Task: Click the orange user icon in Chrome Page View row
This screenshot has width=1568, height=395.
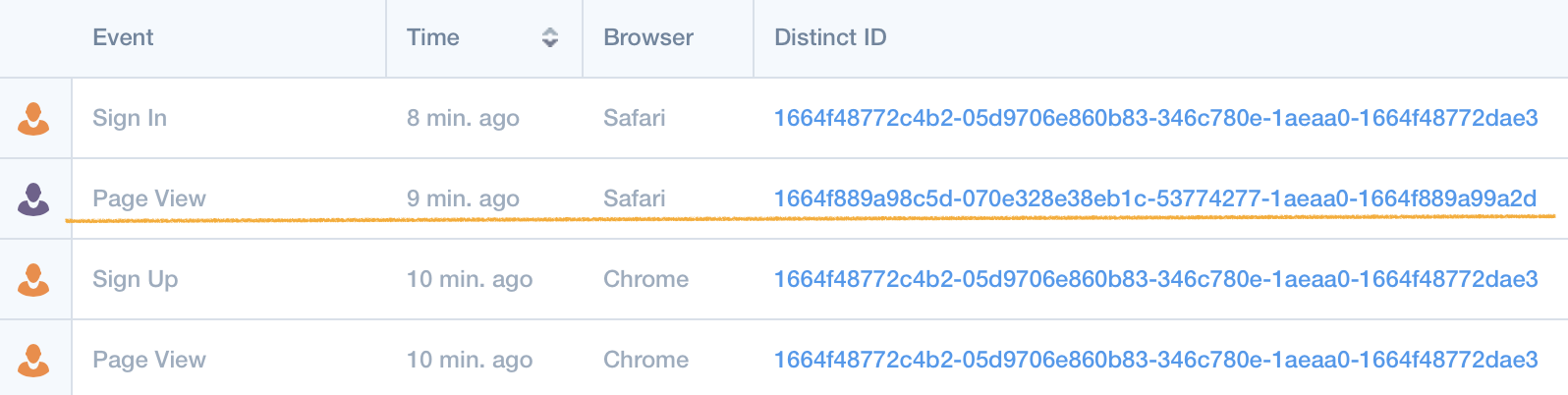Action: coord(33,361)
